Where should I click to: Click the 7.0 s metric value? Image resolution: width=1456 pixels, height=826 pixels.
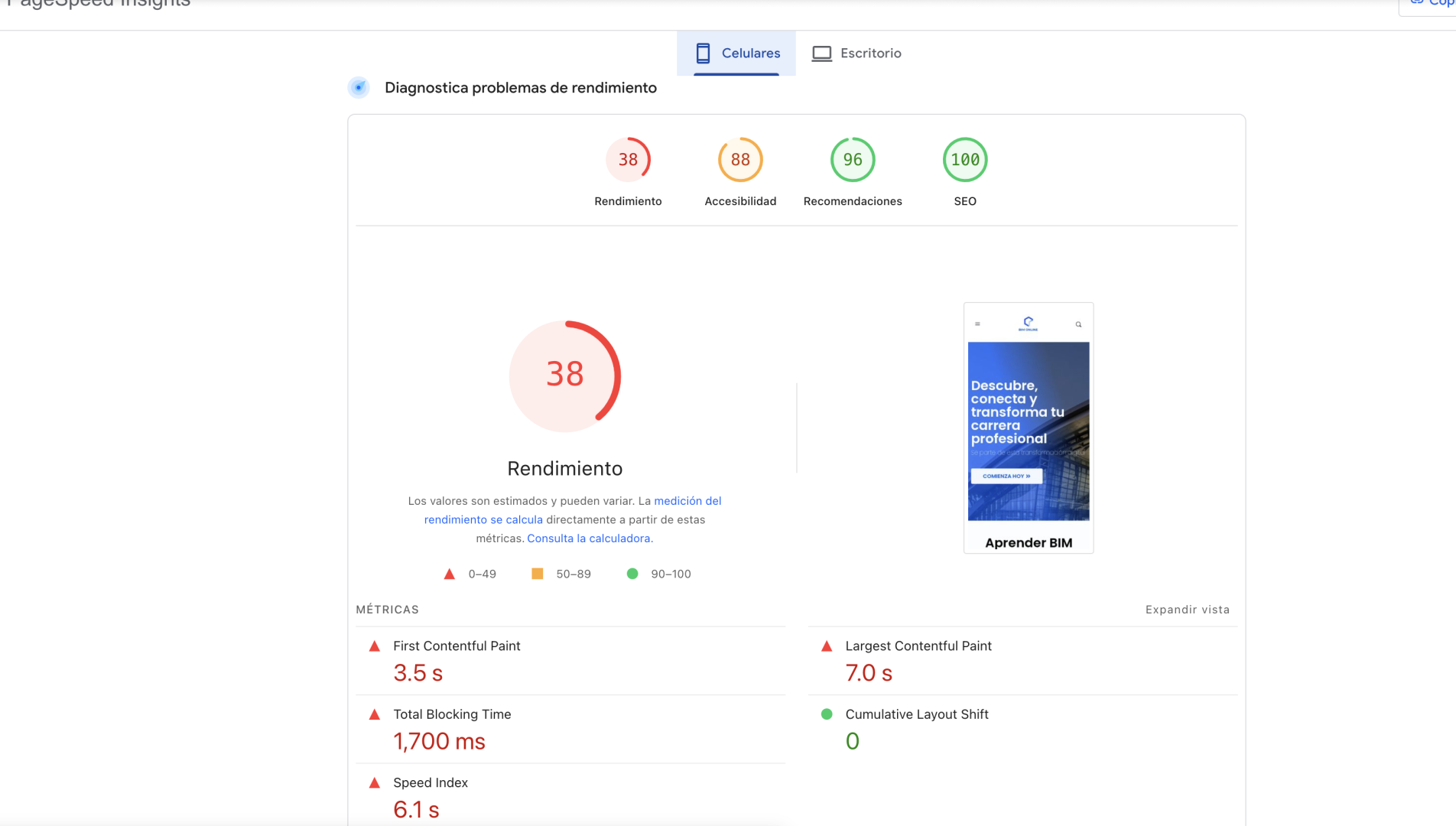pyautogui.click(x=869, y=673)
